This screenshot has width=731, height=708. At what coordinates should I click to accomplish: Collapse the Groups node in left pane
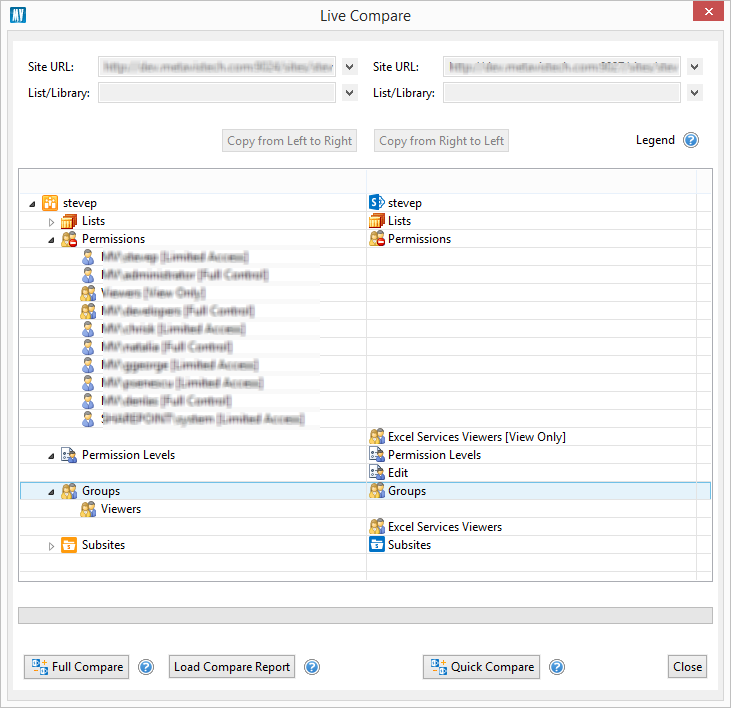pyautogui.click(x=51, y=492)
